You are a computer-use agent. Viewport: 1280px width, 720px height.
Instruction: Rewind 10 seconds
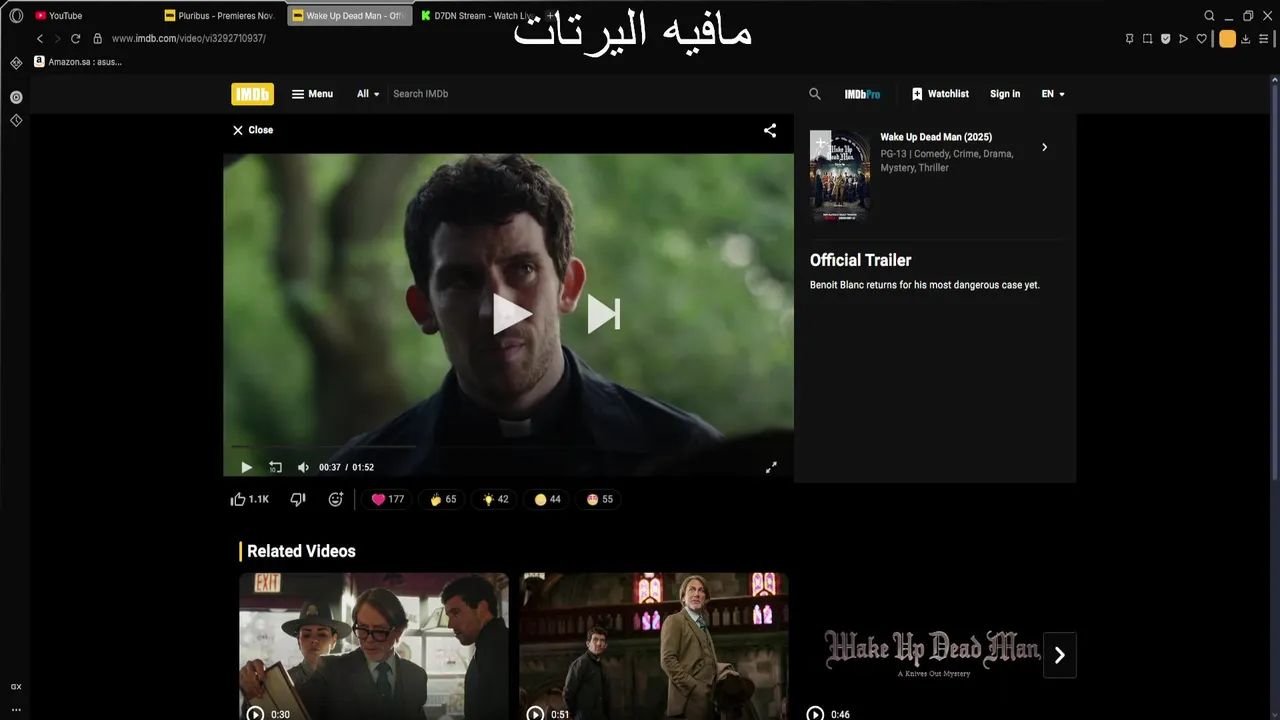275,467
